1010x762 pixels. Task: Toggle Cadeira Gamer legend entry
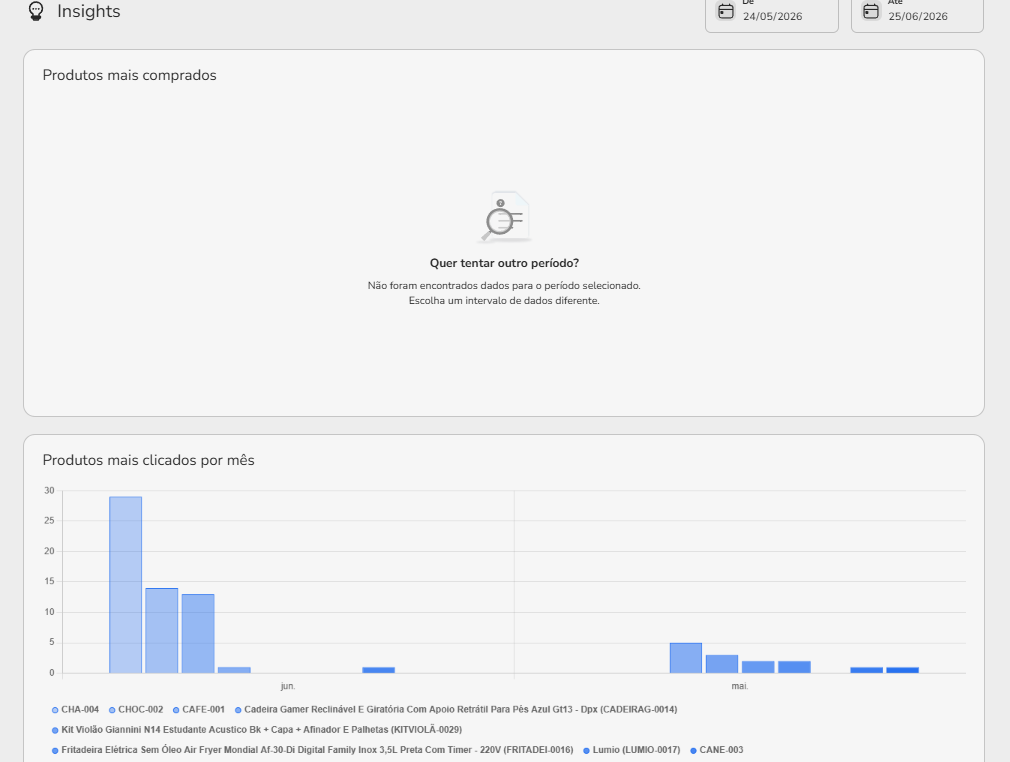(456, 710)
